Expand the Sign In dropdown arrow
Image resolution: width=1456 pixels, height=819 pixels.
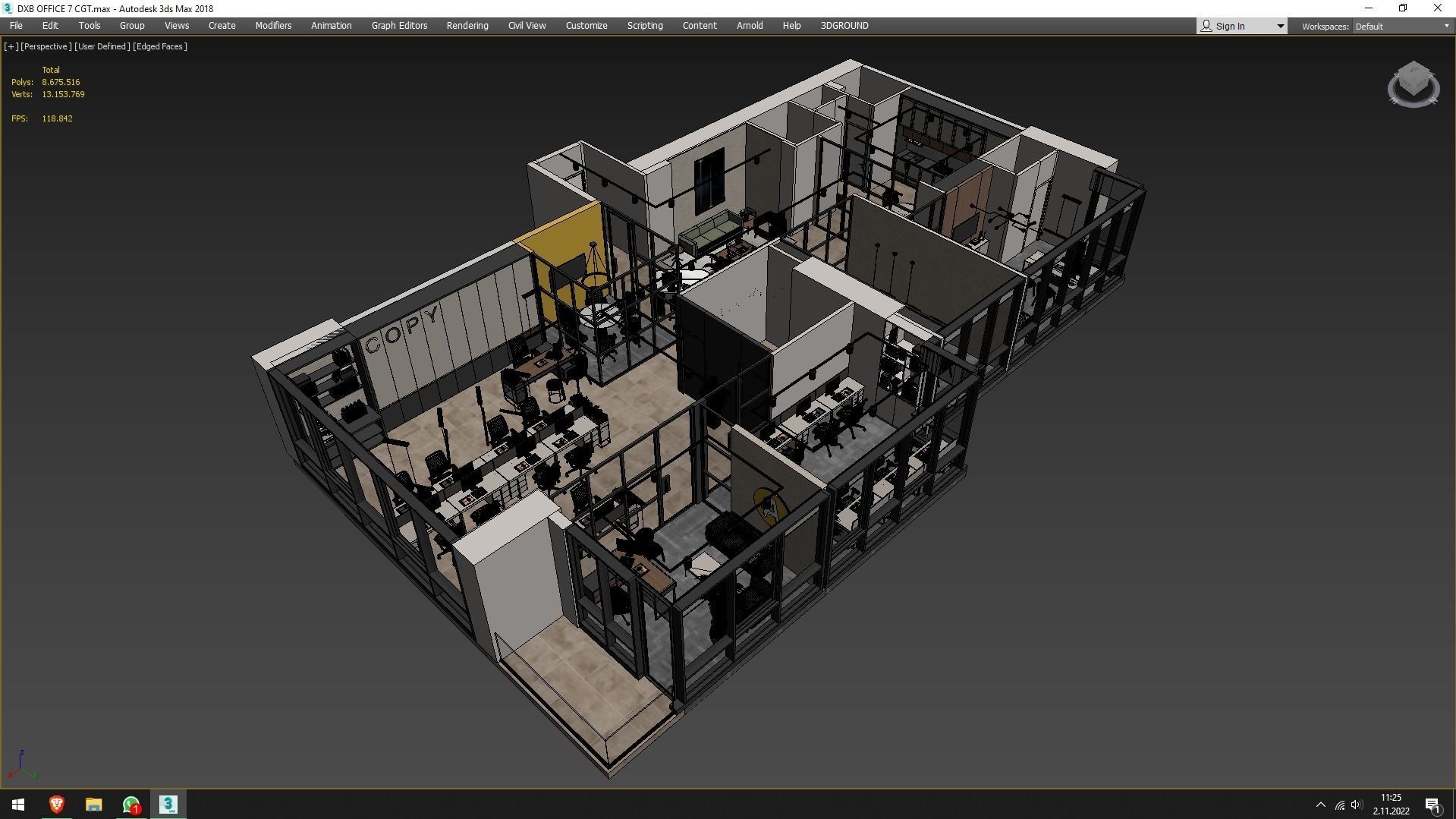1280,27
